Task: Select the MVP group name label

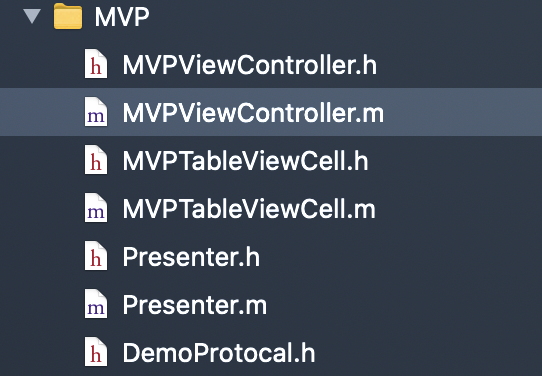Action: (x=122, y=17)
